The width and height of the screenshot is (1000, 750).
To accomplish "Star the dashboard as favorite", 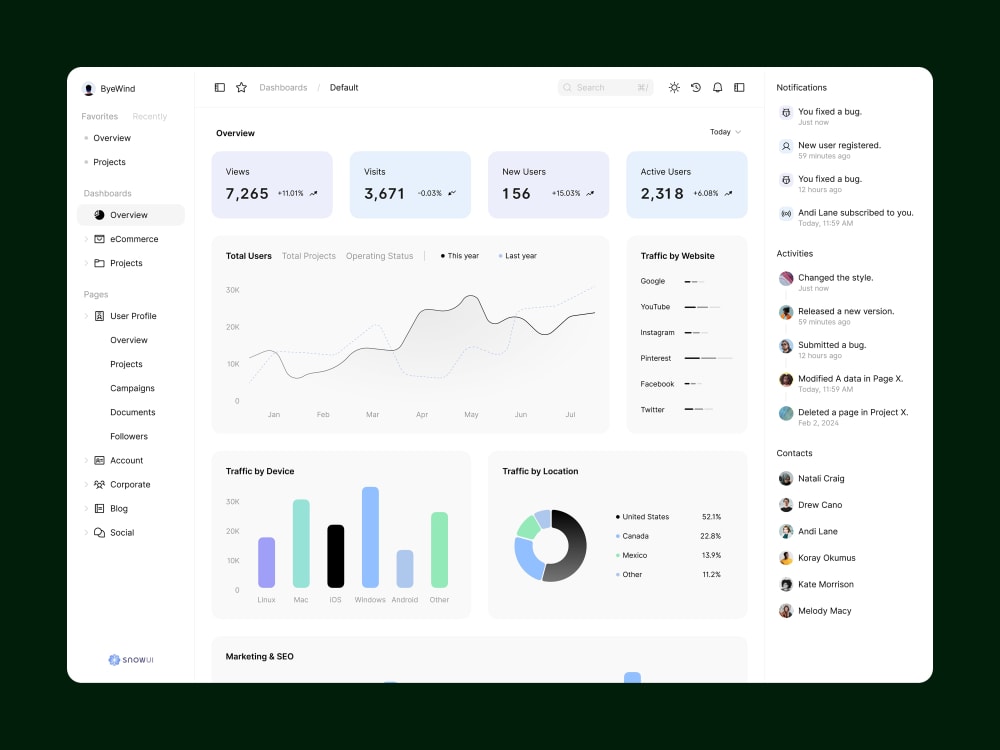I will point(241,87).
